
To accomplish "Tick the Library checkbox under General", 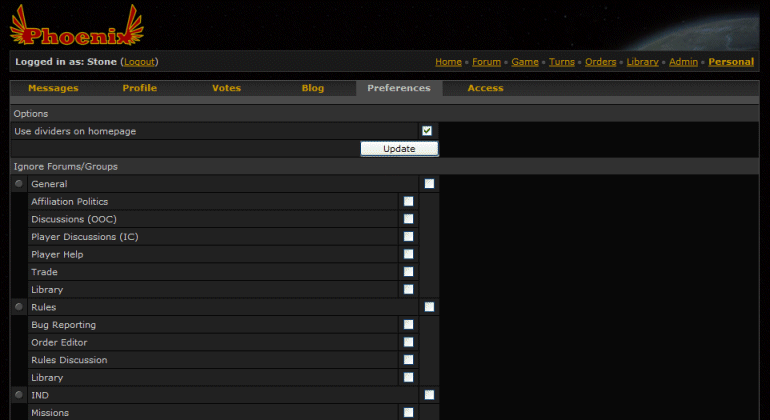I will [408, 289].
